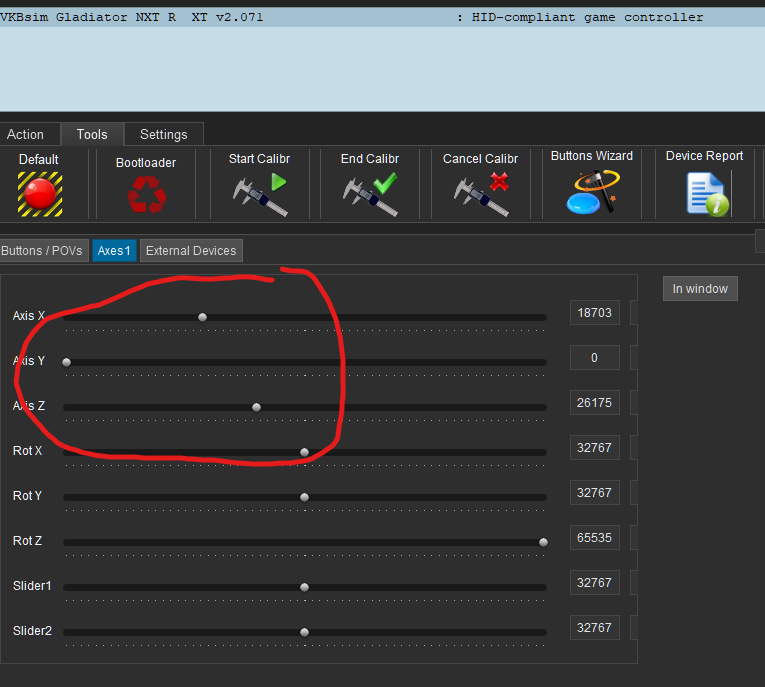Open the Bootloader recycle icon
The image size is (765, 687).
tap(146, 195)
